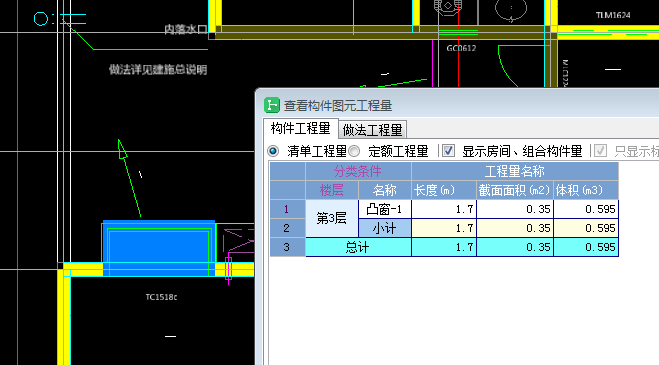Click the 凸窗-1 section area 0.35
The image size is (659, 365).
515,209
